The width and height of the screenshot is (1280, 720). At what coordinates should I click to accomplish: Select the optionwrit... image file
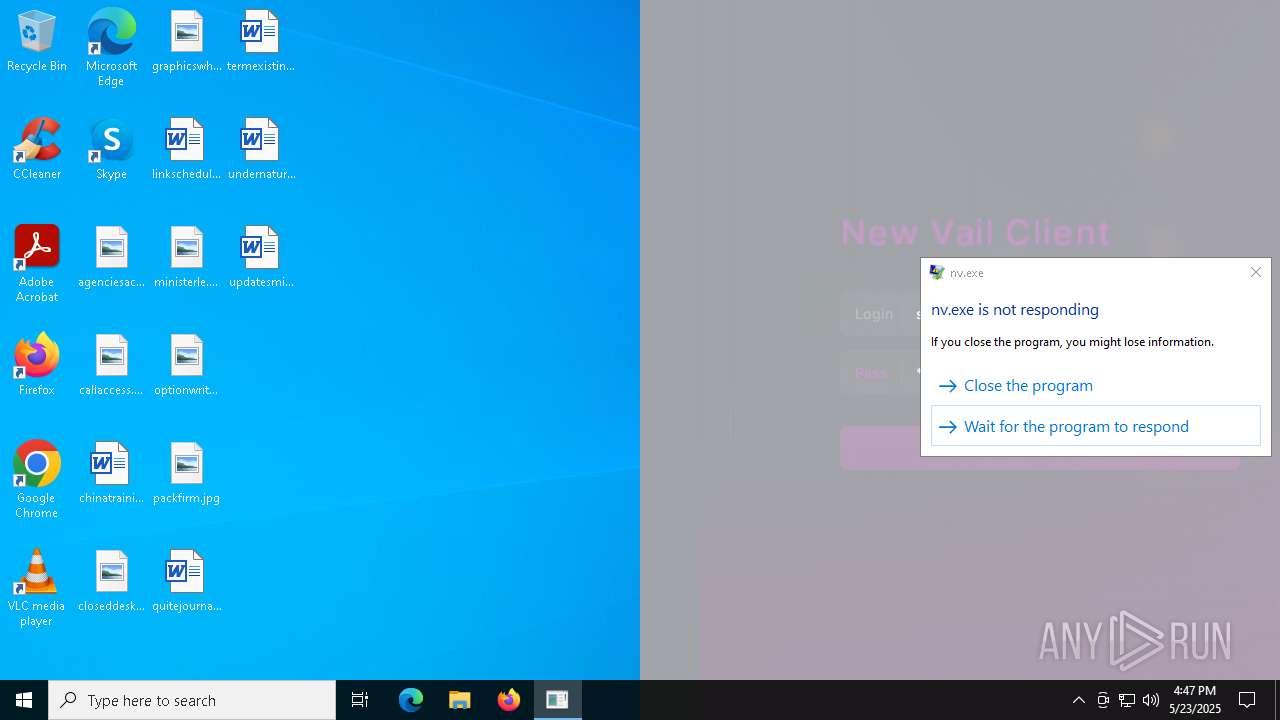click(186, 366)
